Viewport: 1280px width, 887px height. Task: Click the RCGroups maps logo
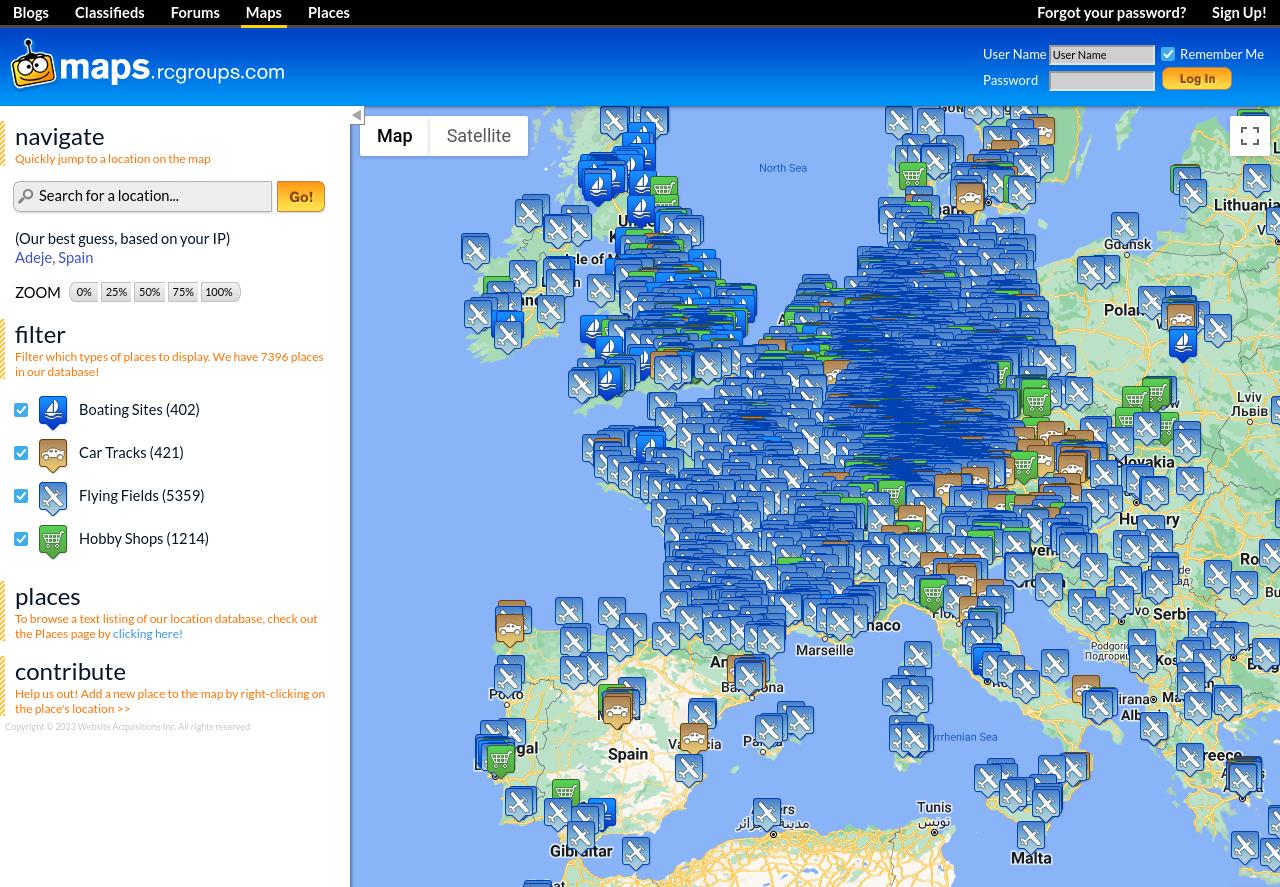(x=148, y=66)
